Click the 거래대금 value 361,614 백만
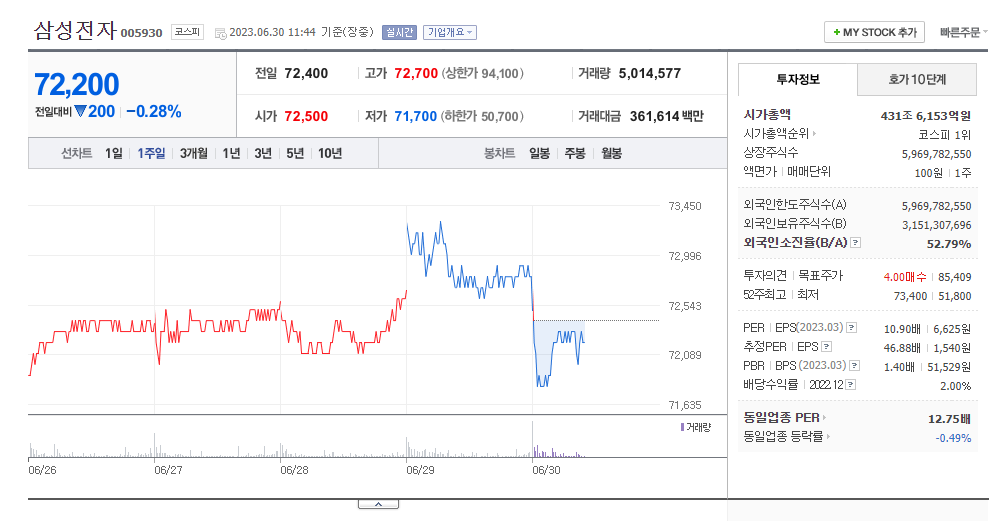Viewport: 1006px width, 521px height. pos(667,116)
